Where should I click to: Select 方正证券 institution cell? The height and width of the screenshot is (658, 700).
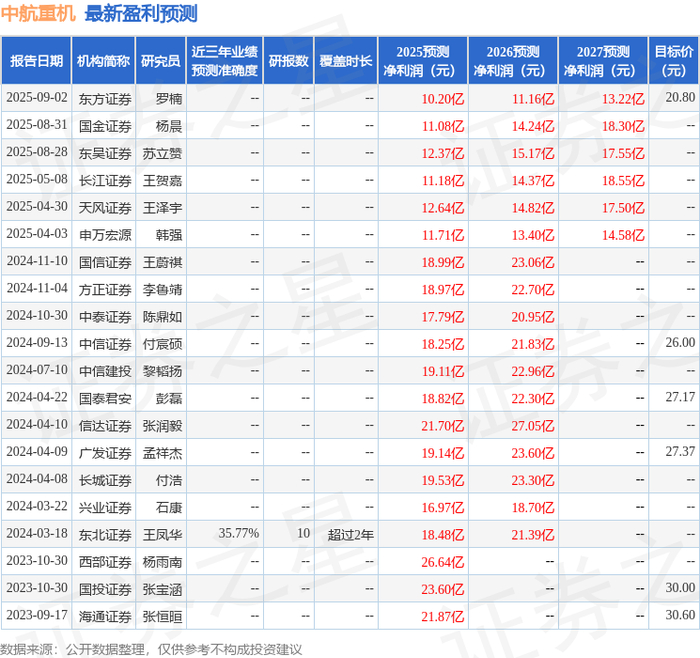tap(105, 289)
